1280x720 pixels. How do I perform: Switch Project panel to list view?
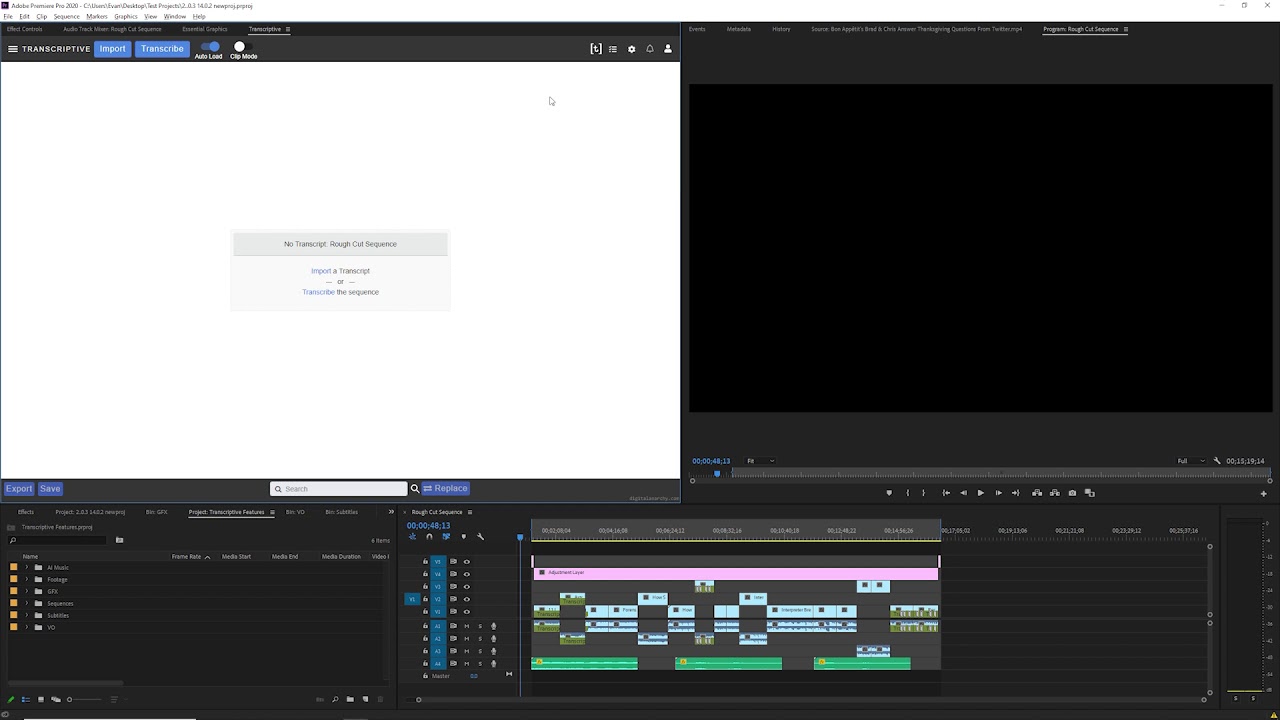25,699
